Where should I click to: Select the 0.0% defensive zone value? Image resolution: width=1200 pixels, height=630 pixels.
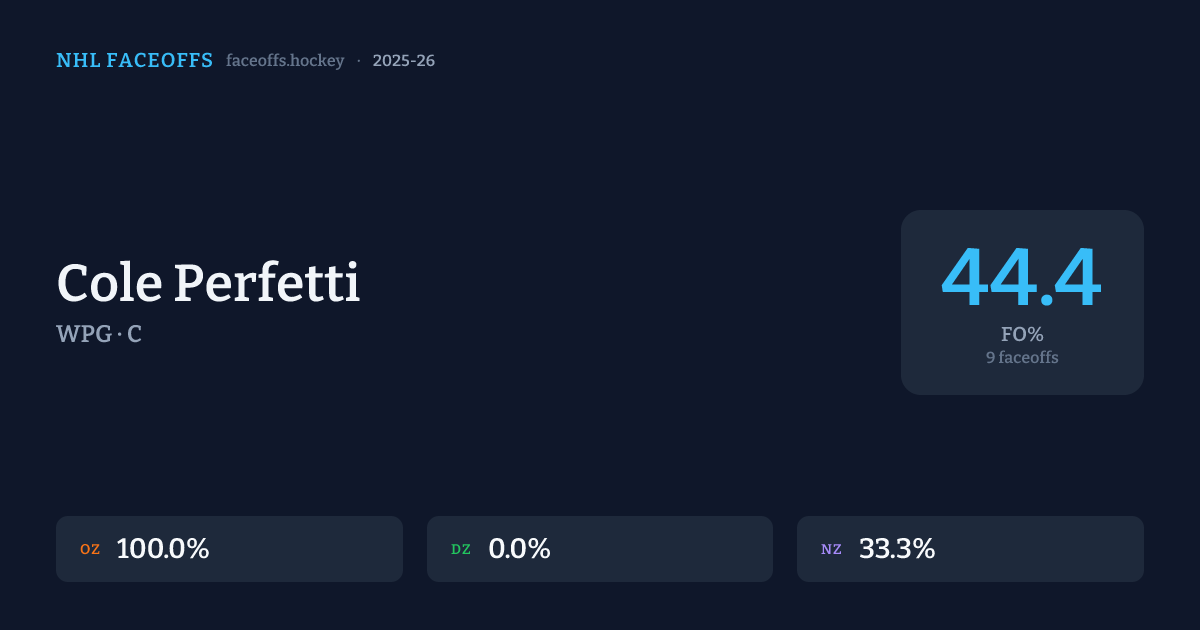(519, 549)
